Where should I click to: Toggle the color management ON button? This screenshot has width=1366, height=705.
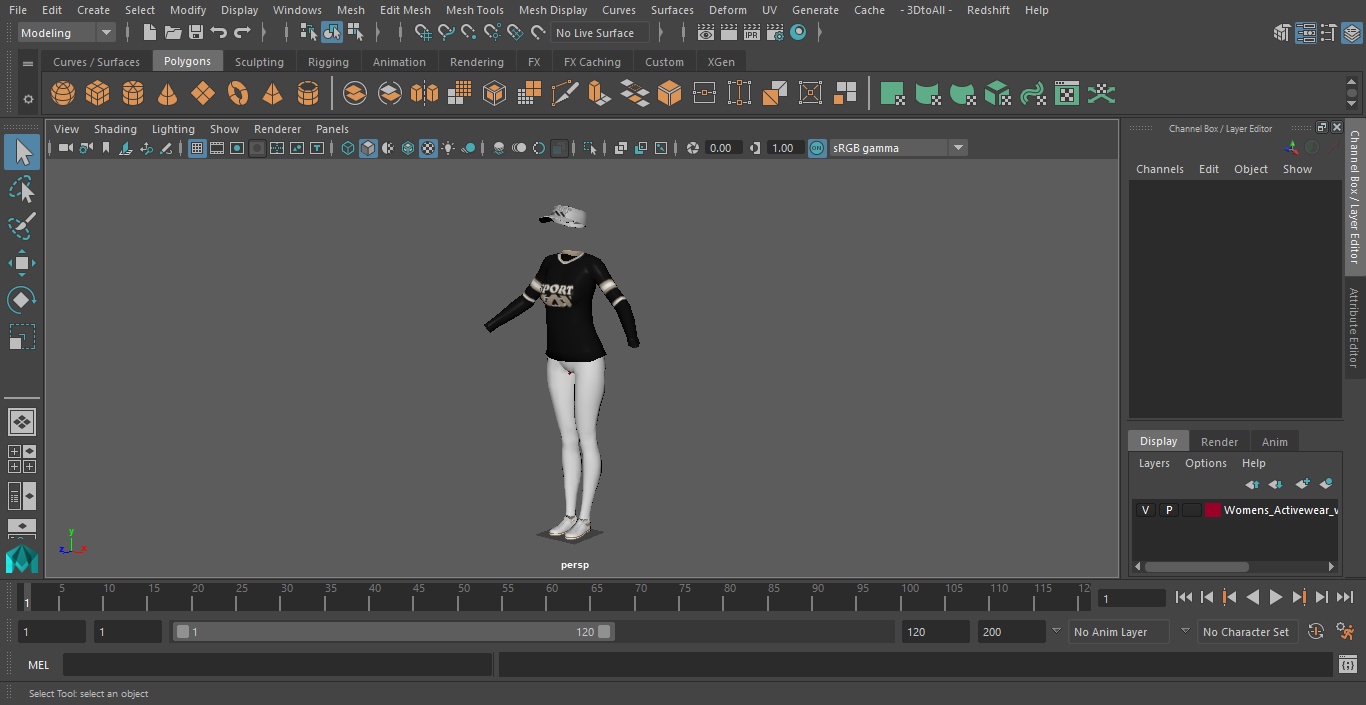coord(817,148)
